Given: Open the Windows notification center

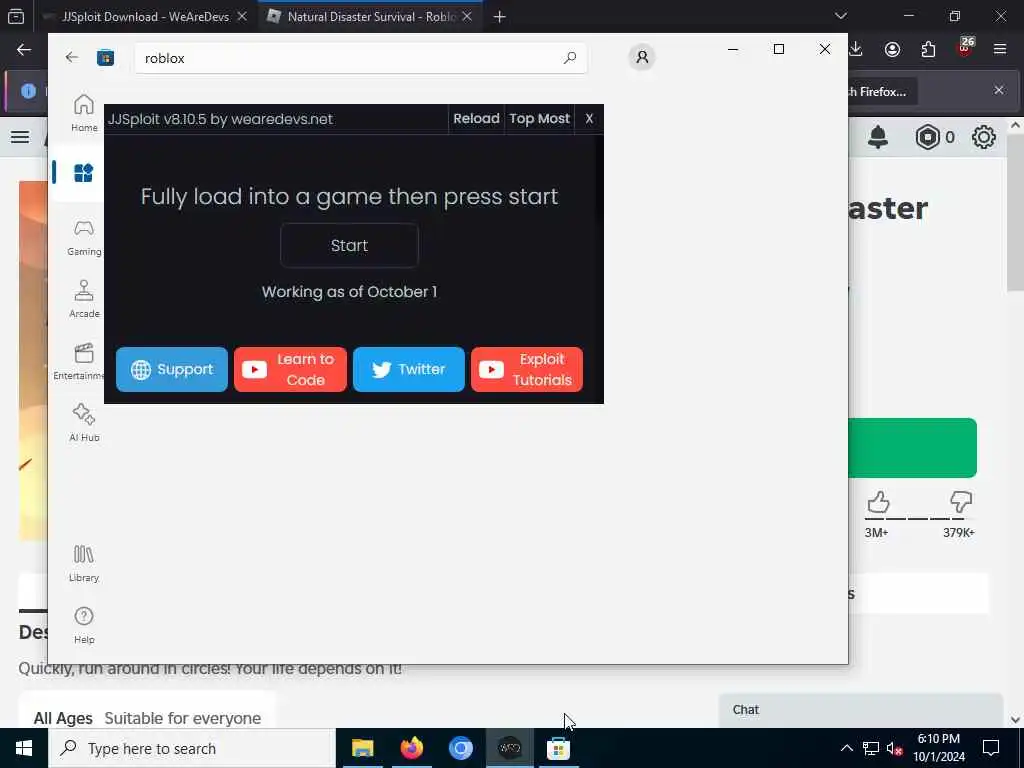Looking at the screenshot, I should [991, 748].
